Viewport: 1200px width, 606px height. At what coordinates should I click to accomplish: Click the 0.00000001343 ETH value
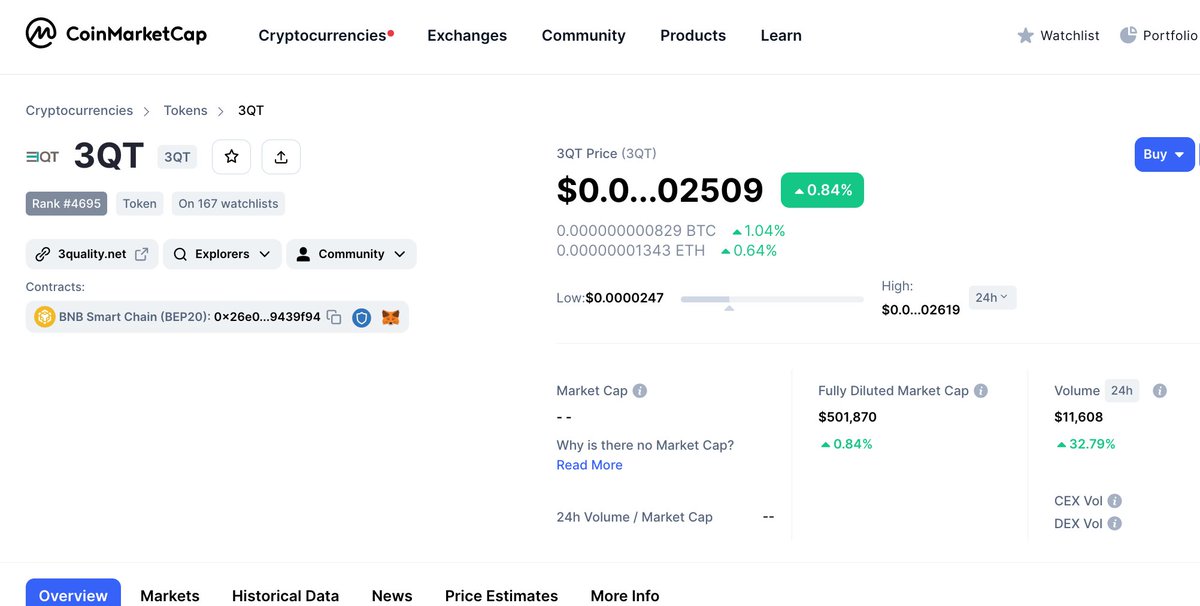tap(631, 250)
